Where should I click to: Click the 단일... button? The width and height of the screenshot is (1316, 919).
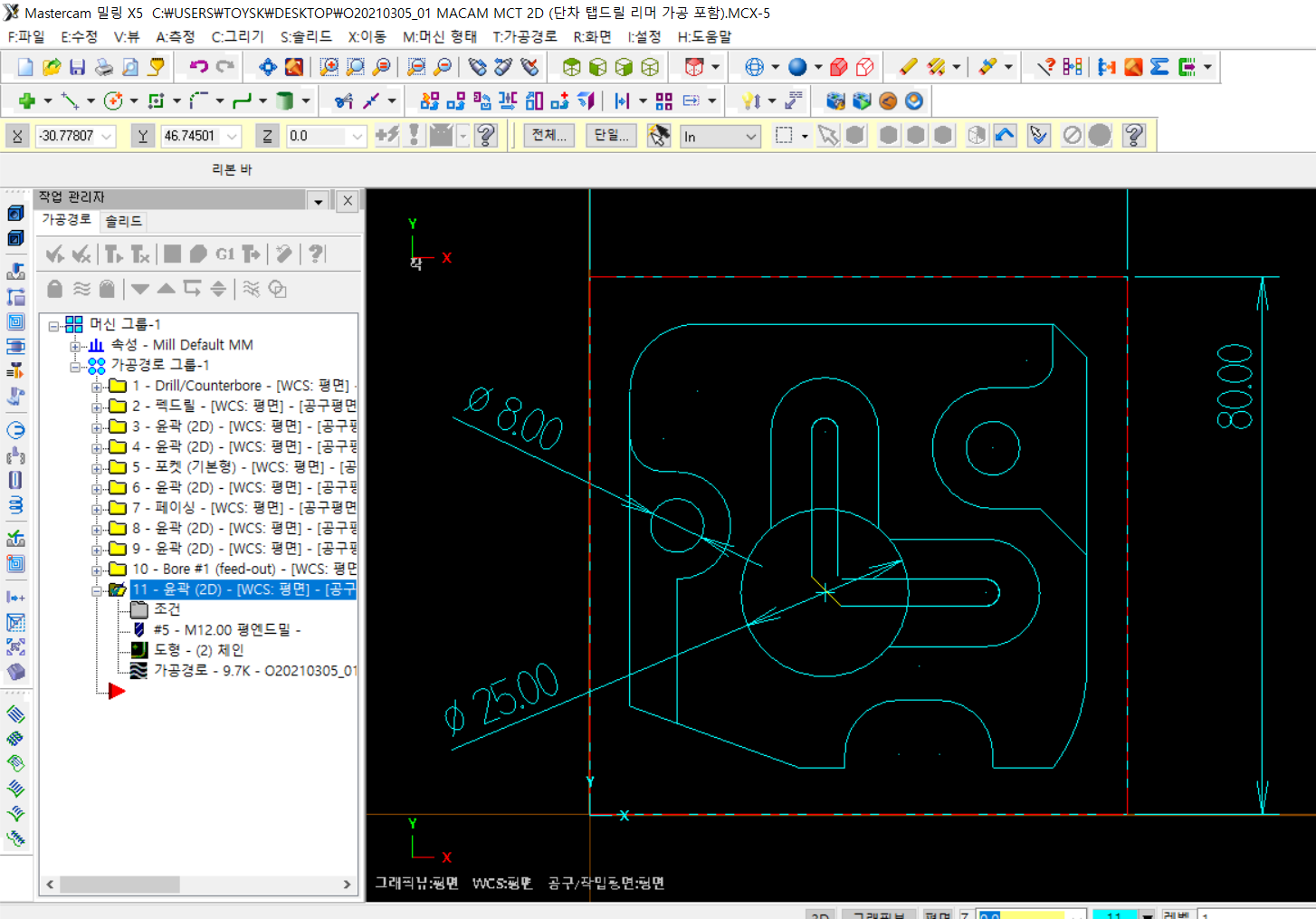pyautogui.click(x=611, y=136)
